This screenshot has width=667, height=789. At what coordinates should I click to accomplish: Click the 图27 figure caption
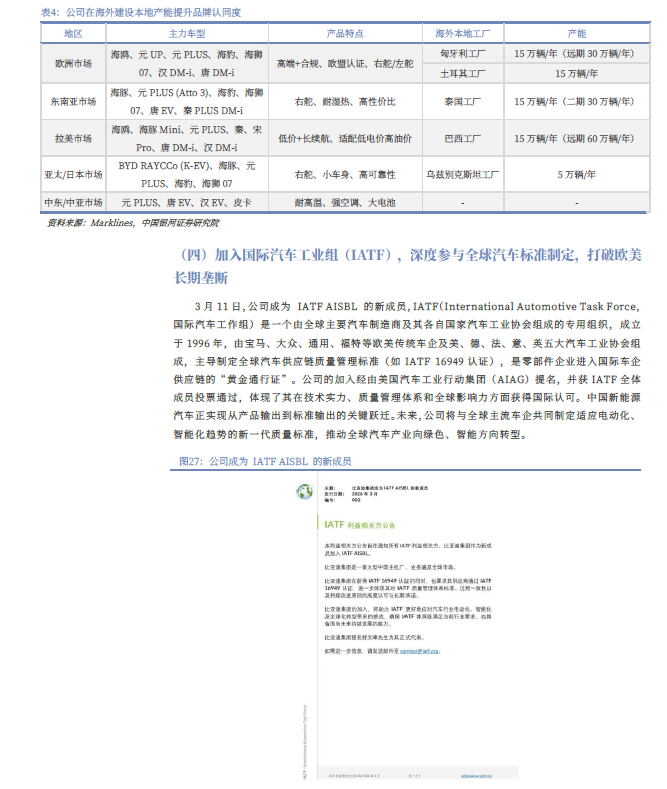tap(266, 461)
